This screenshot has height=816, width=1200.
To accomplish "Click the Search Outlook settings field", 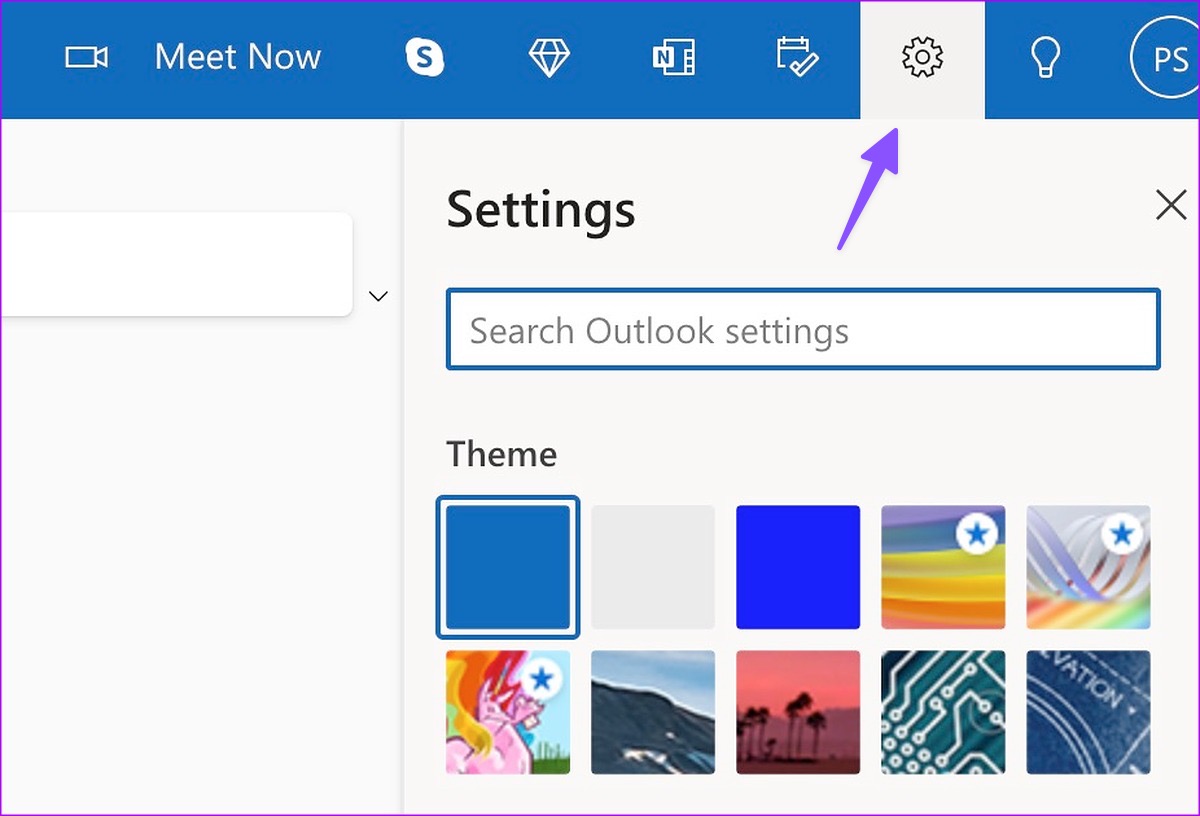I will (x=803, y=330).
